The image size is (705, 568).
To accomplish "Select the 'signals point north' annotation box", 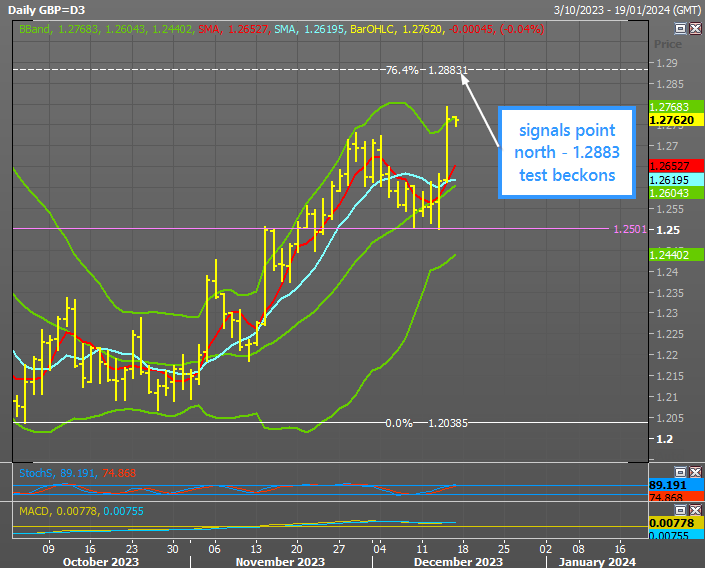I will pyautogui.click(x=566, y=153).
